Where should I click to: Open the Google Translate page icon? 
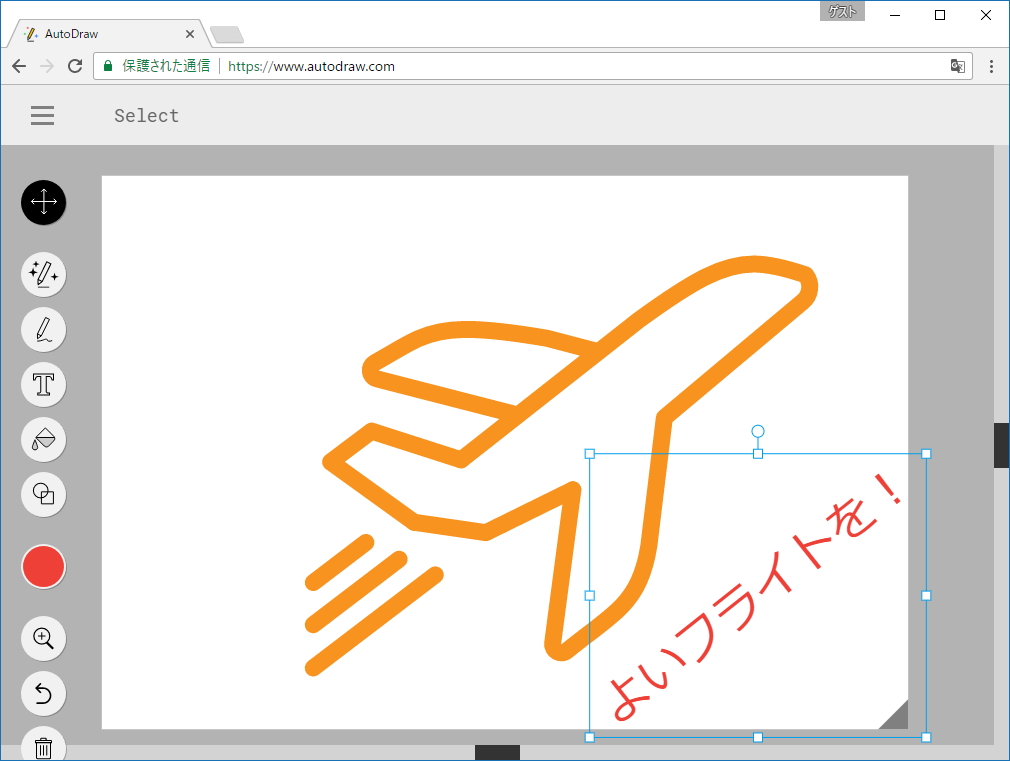[x=957, y=65]
